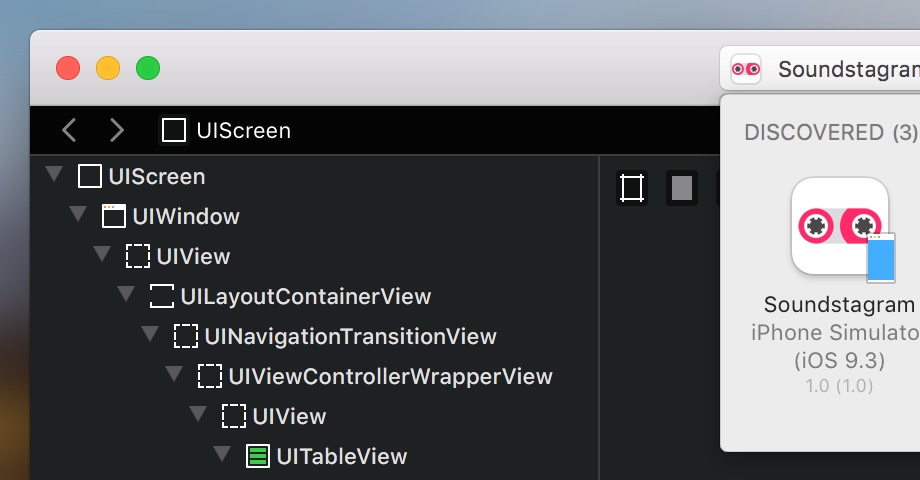The width and height of the screenshot is (920, 480).
Task: Click the UIWindow icon in the tree
Action: [114, 217]
